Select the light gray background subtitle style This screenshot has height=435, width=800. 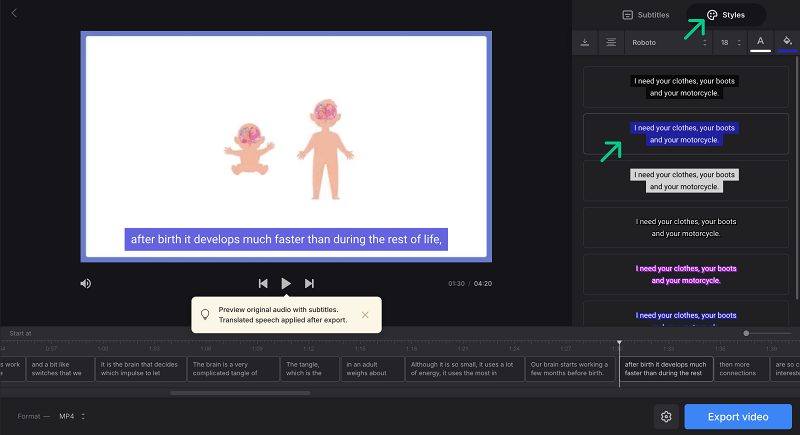(x=686, y=181)
